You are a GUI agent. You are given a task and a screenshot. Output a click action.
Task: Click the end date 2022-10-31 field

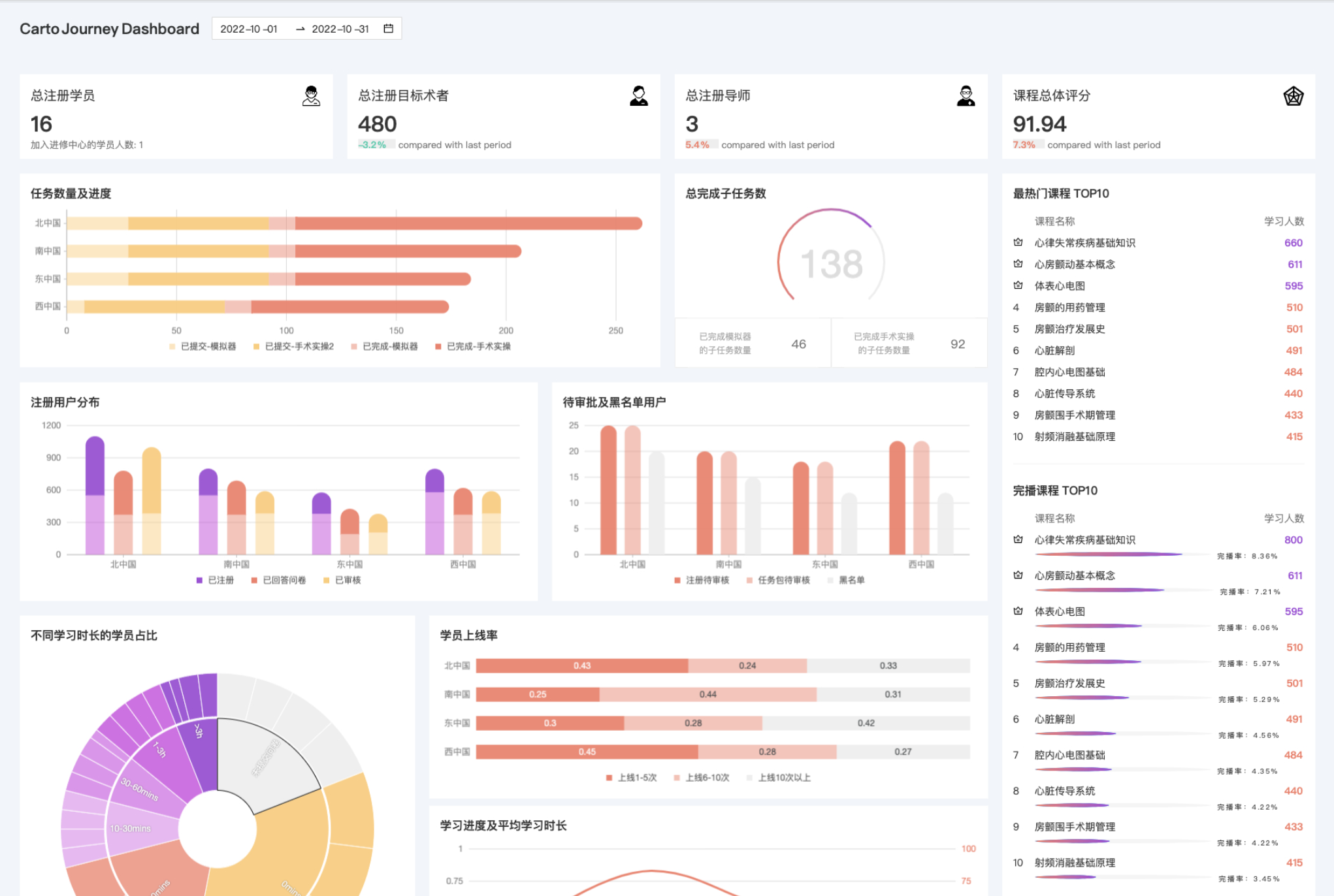pyautogui.click(x=340, y=29)
